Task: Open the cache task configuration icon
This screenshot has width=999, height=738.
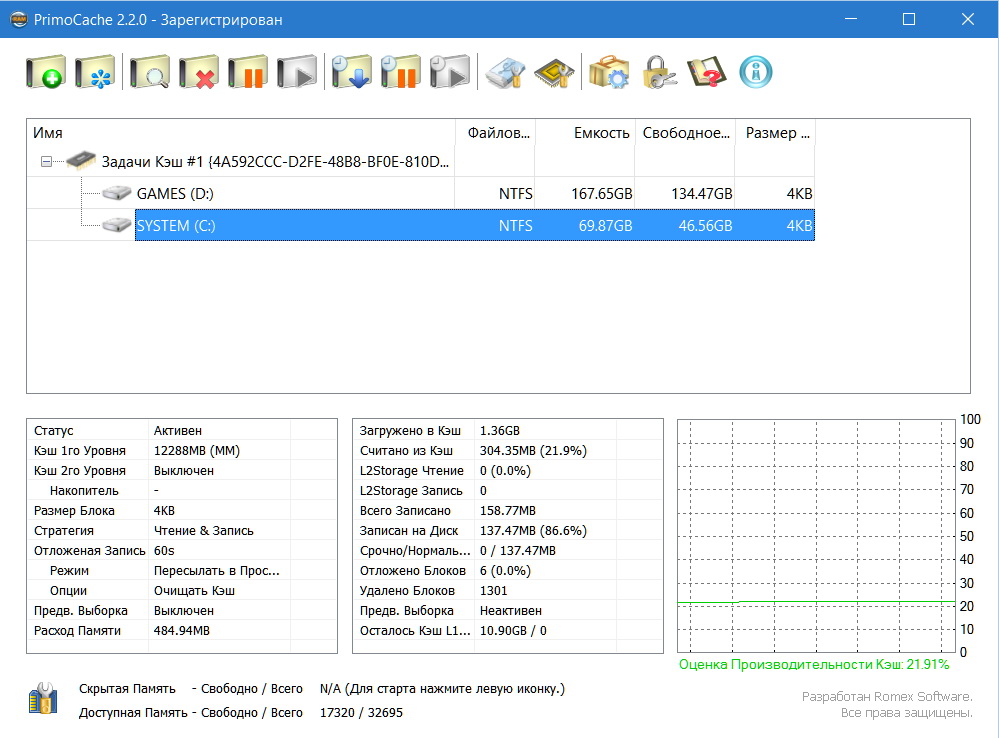Action: click(94, 71)
